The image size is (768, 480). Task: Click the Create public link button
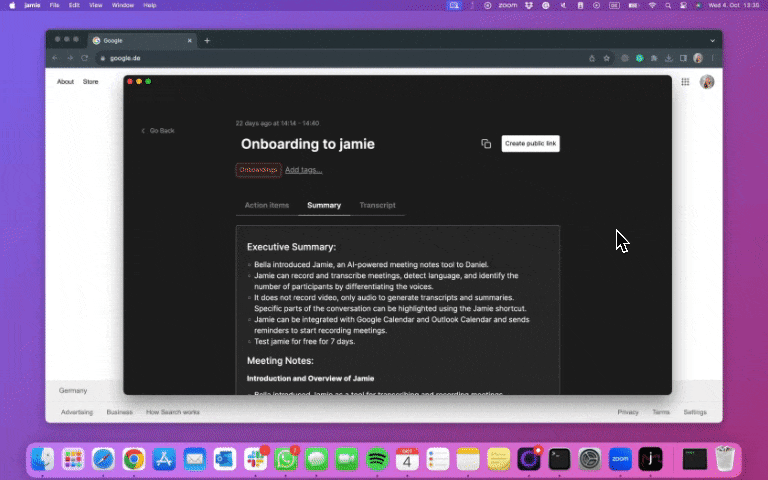click(530, 144)
